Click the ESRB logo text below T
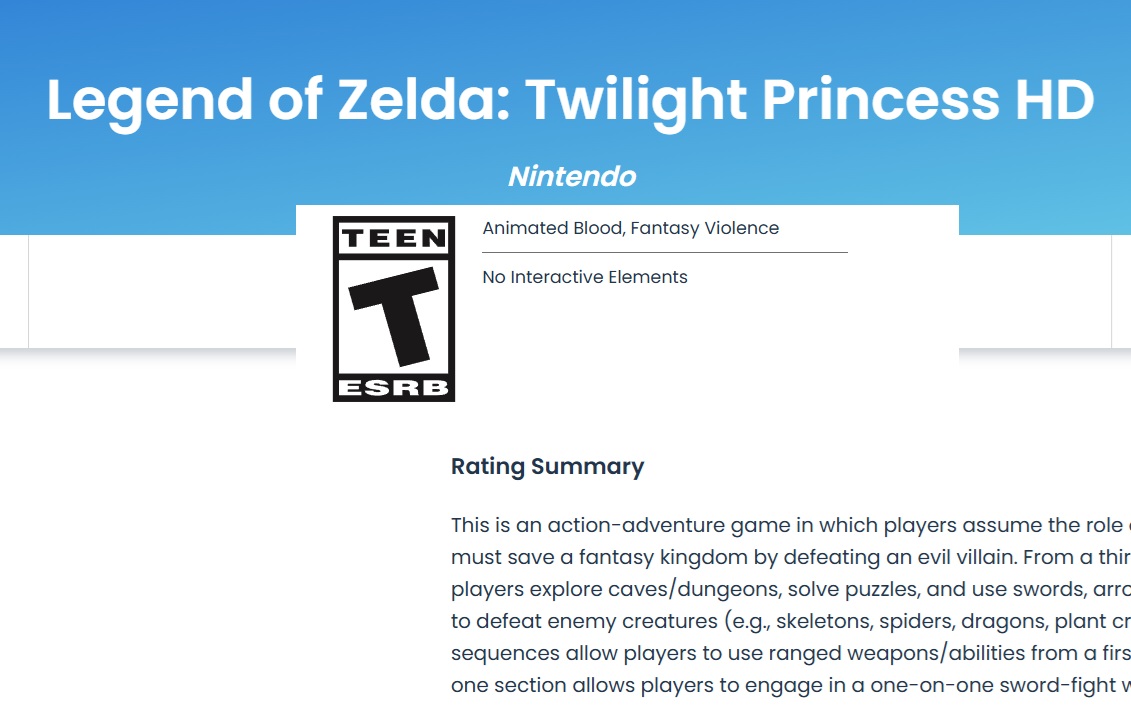The image size is (1131, 705). (394, 387)
